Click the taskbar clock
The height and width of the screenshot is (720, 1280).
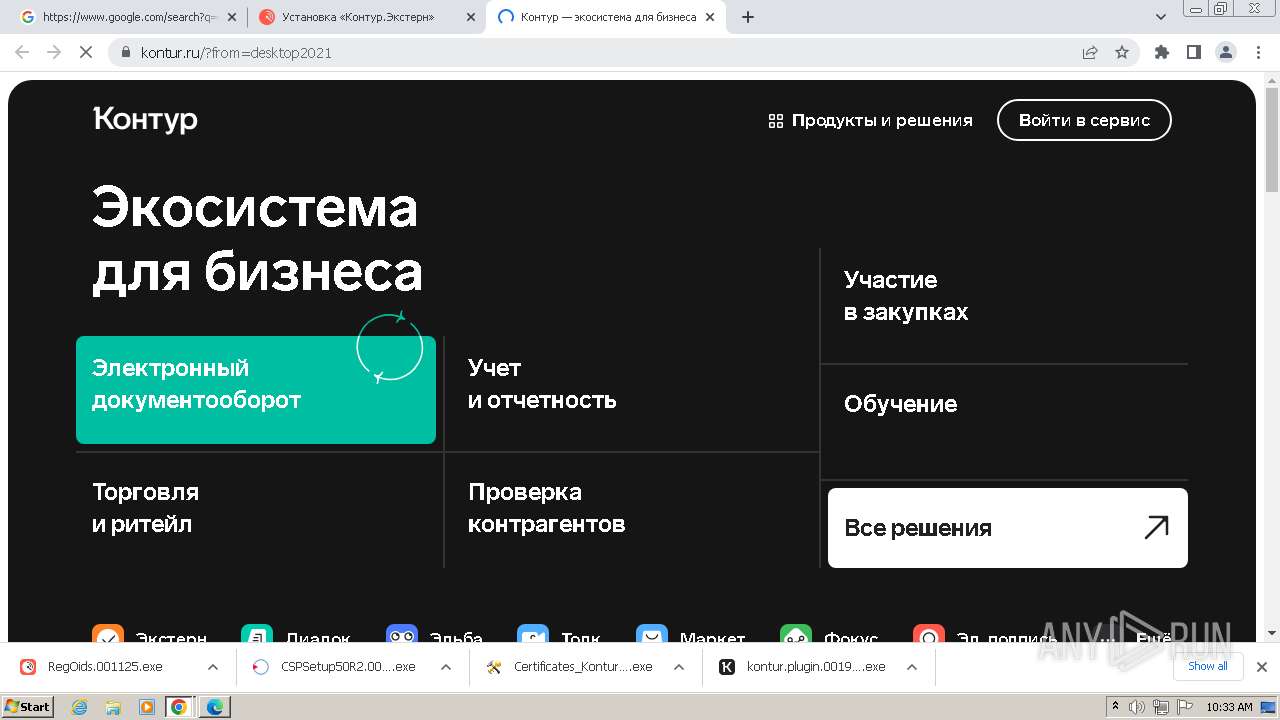[x=1229, y=707]
